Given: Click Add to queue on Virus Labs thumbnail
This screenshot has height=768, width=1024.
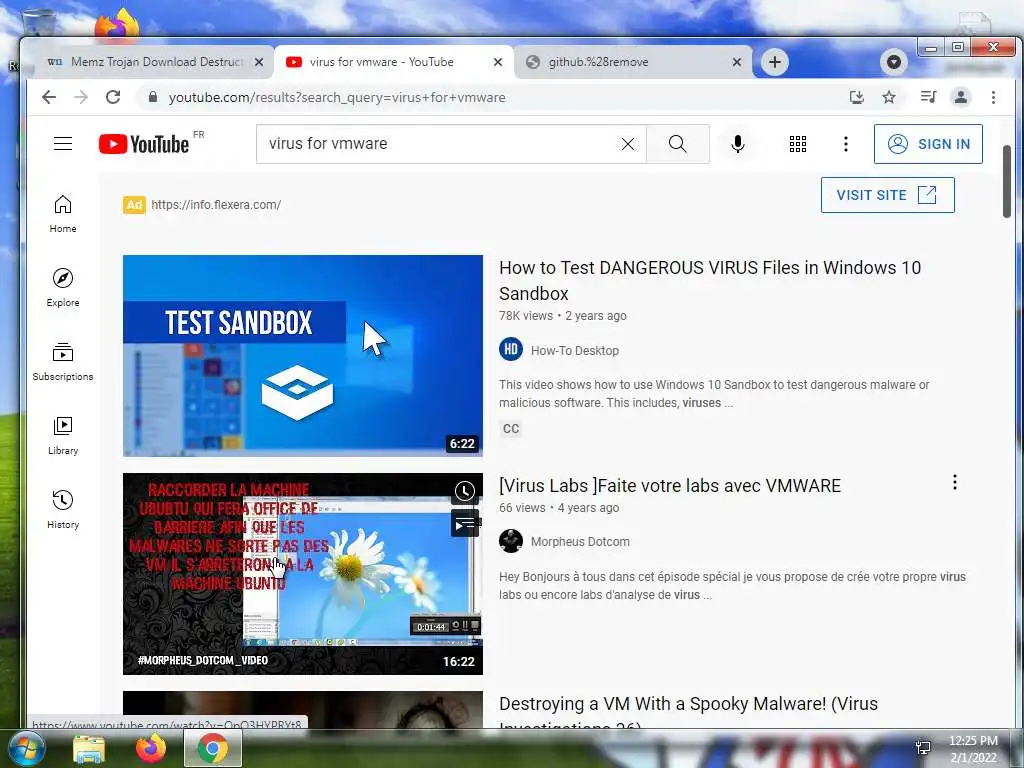Looking at the screenshot, I should (x=465, y=523).
